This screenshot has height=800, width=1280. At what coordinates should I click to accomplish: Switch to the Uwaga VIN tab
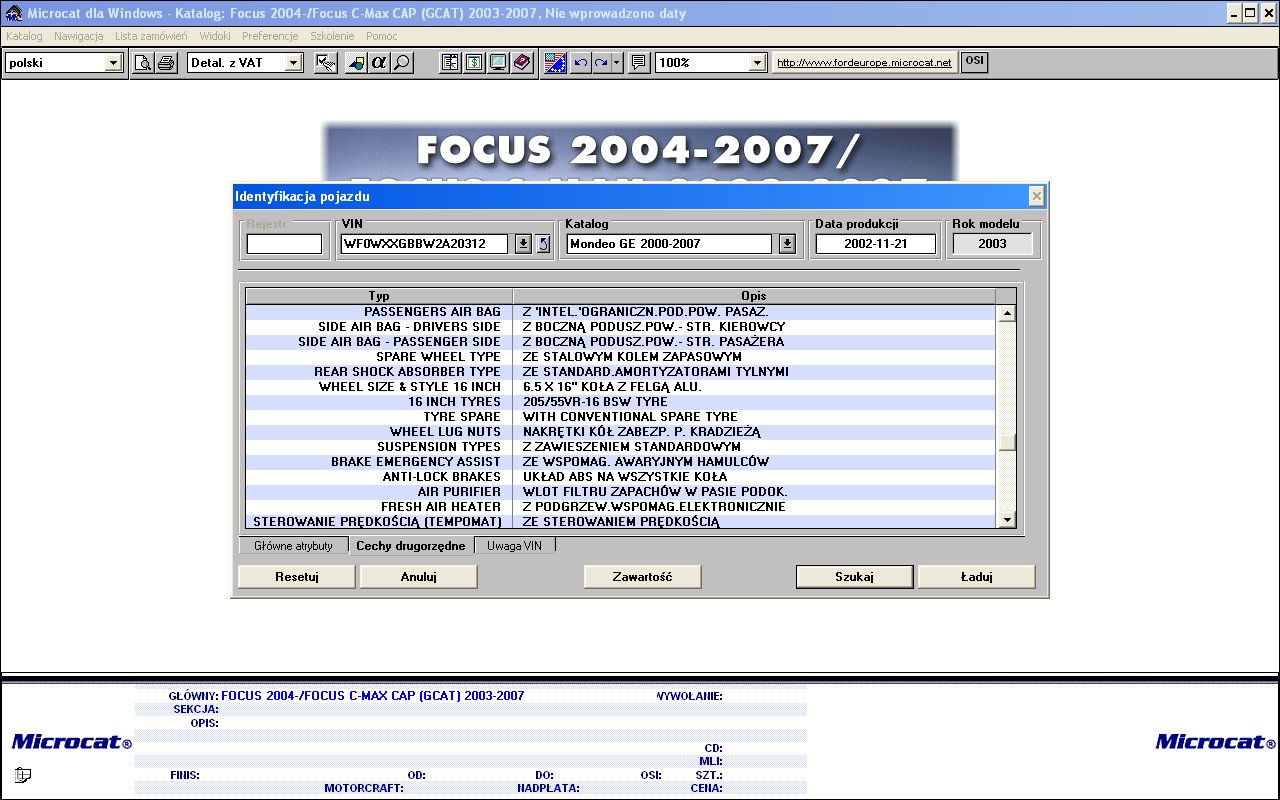[514, 546]
